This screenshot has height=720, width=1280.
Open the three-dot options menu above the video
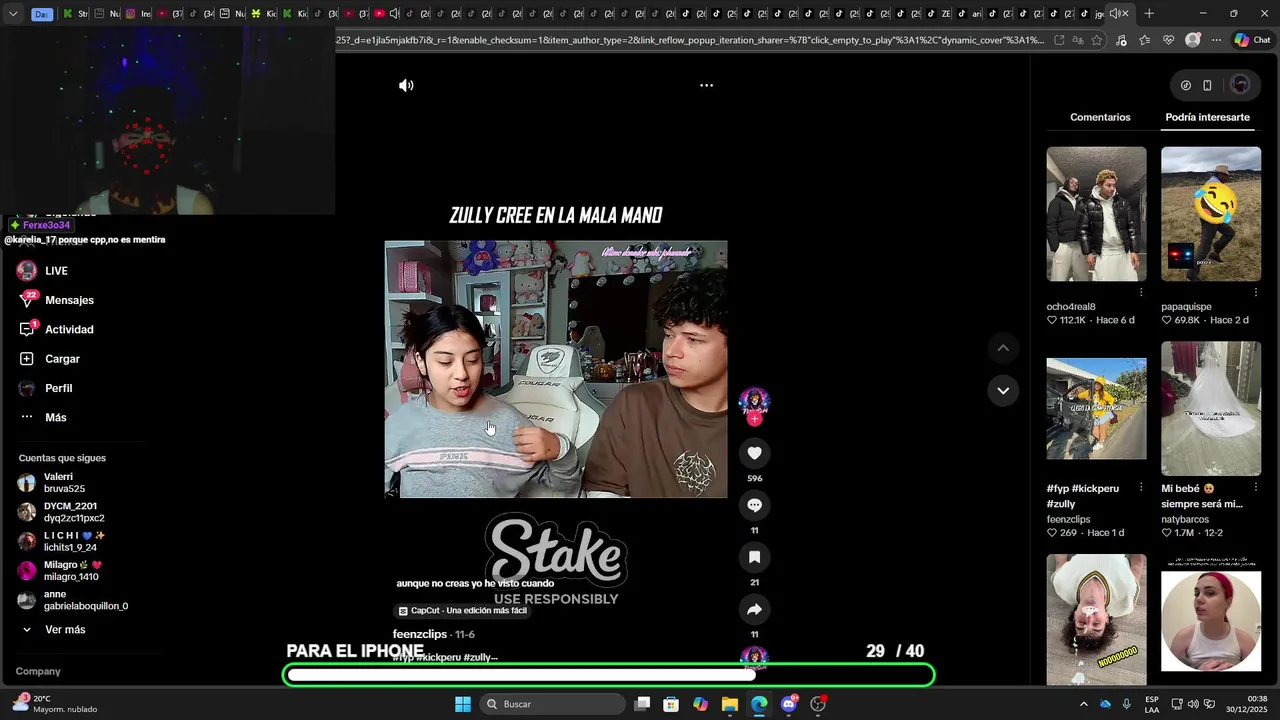tap(706, 85)
